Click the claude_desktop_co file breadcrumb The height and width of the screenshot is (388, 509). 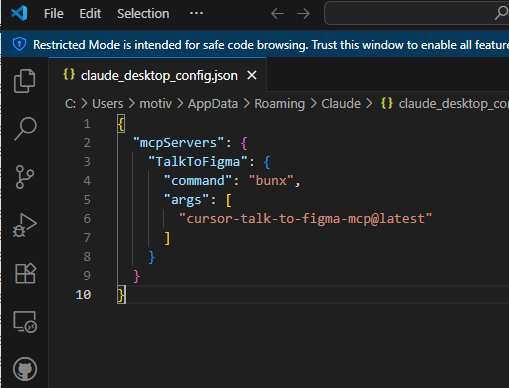(445, 104)
